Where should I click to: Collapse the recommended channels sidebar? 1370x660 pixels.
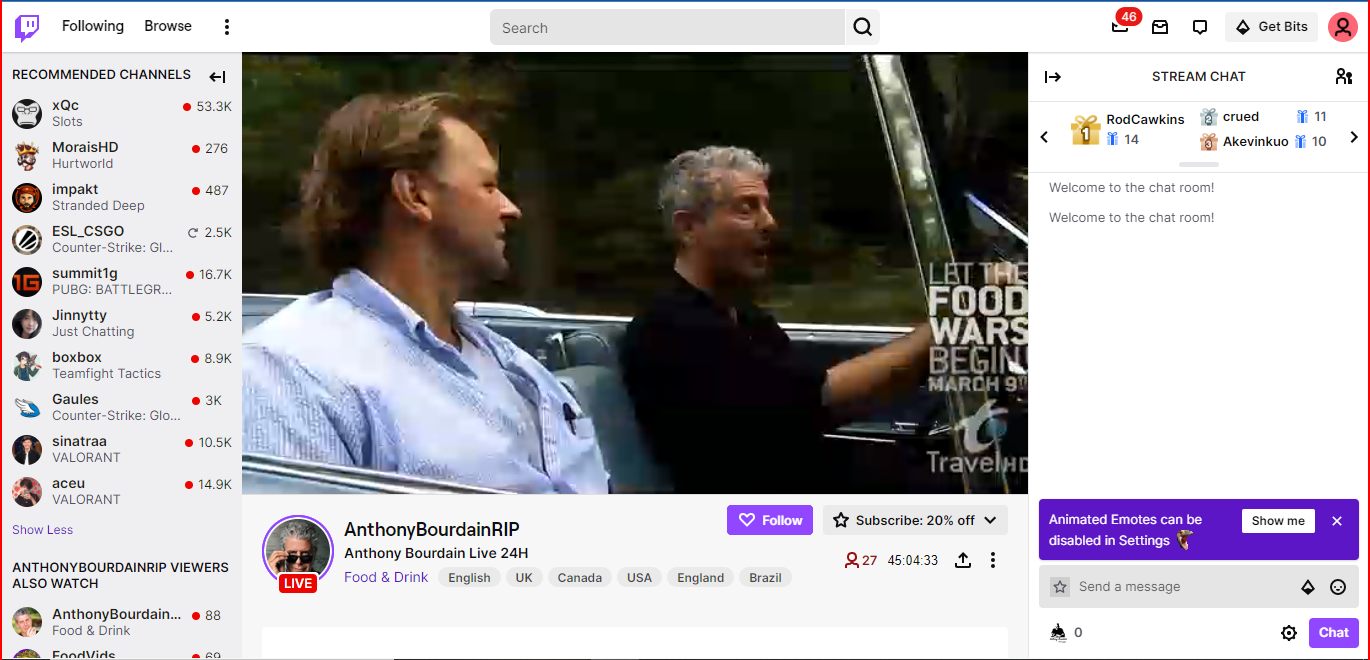pos(217,77)
